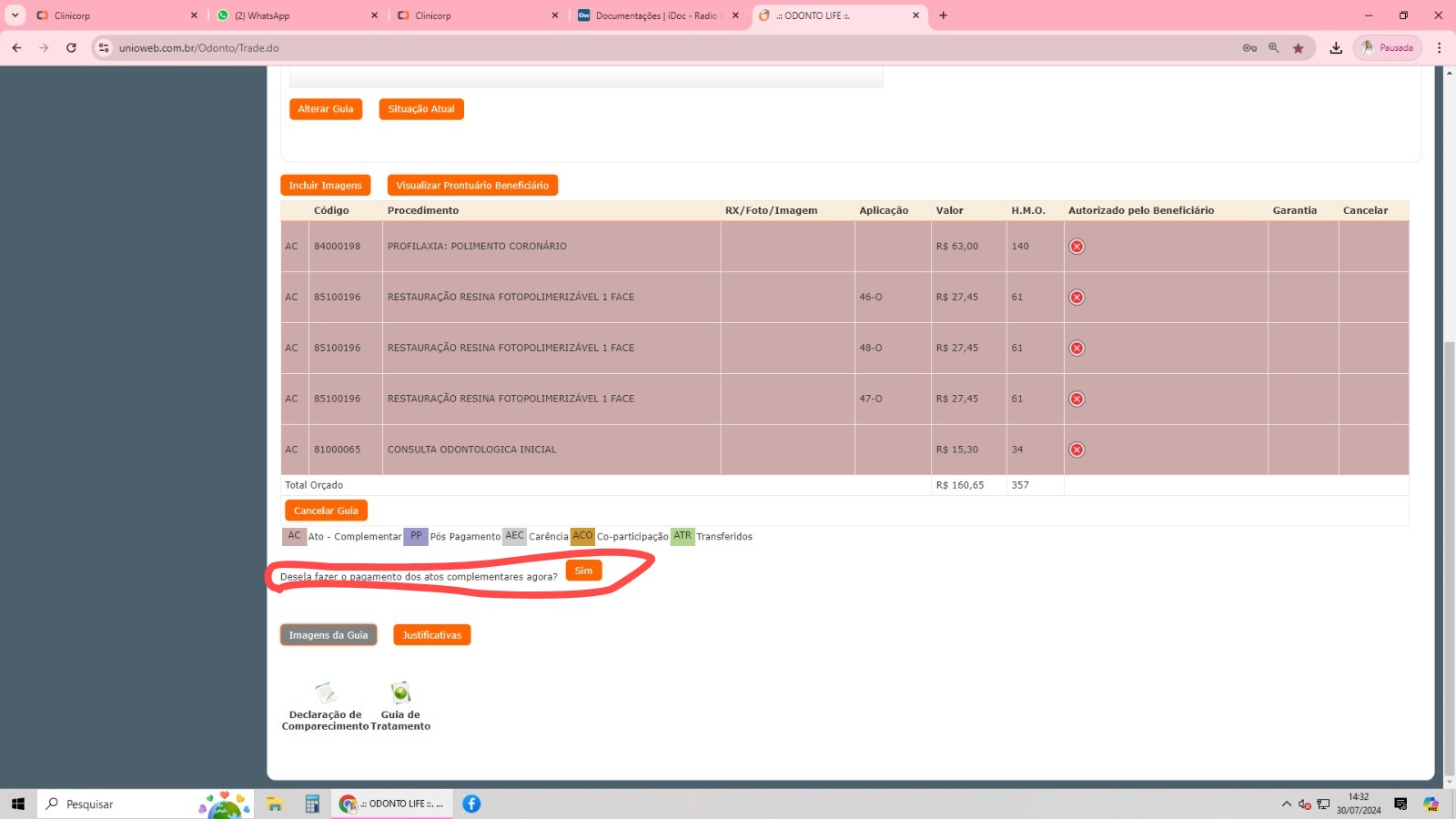Click the AC legend color swatch

pyautogui.click(x=294, y=536)
